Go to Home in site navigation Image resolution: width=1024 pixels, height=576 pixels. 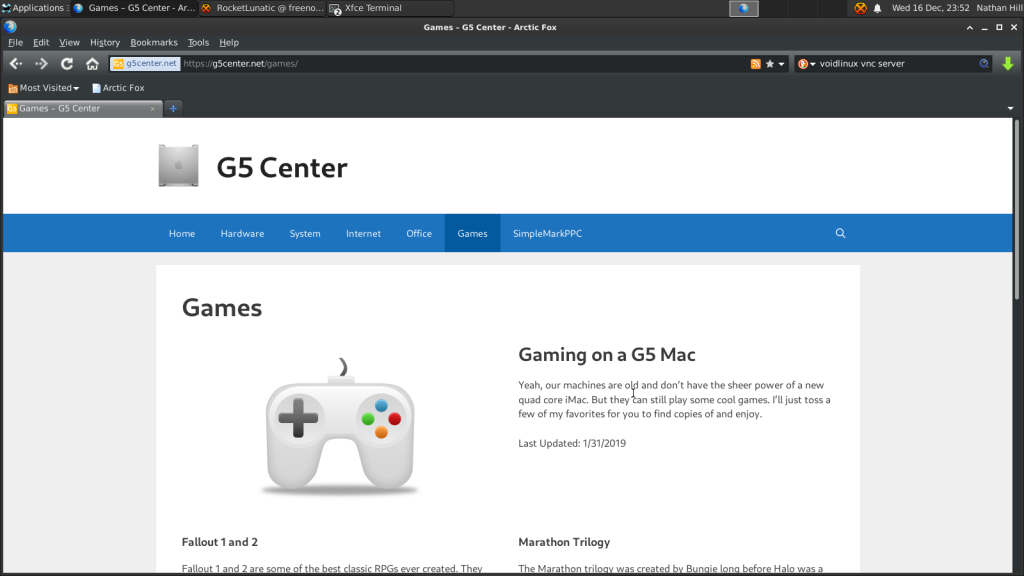pos(182,233)
